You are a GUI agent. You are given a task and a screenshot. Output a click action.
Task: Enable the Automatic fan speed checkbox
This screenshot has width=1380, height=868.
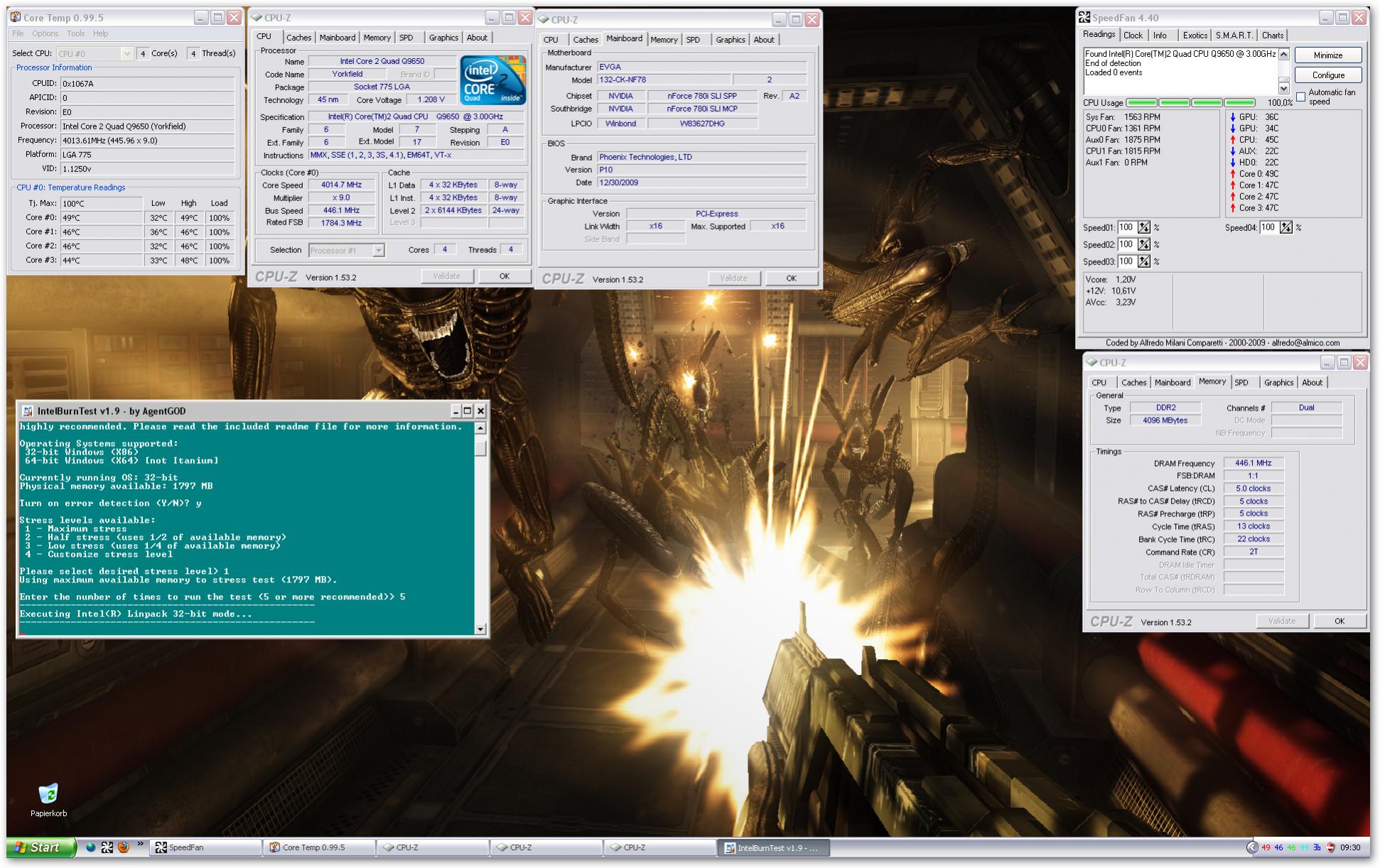coord(1300,97)
